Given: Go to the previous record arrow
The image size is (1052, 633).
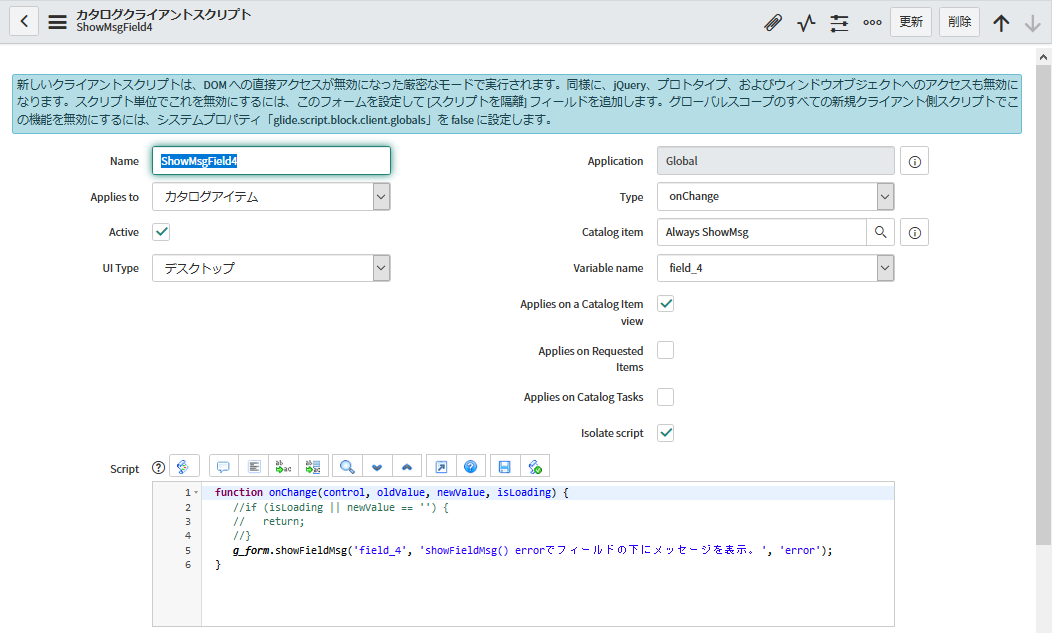Looking at the screenshot, I should click(1001, 23).
